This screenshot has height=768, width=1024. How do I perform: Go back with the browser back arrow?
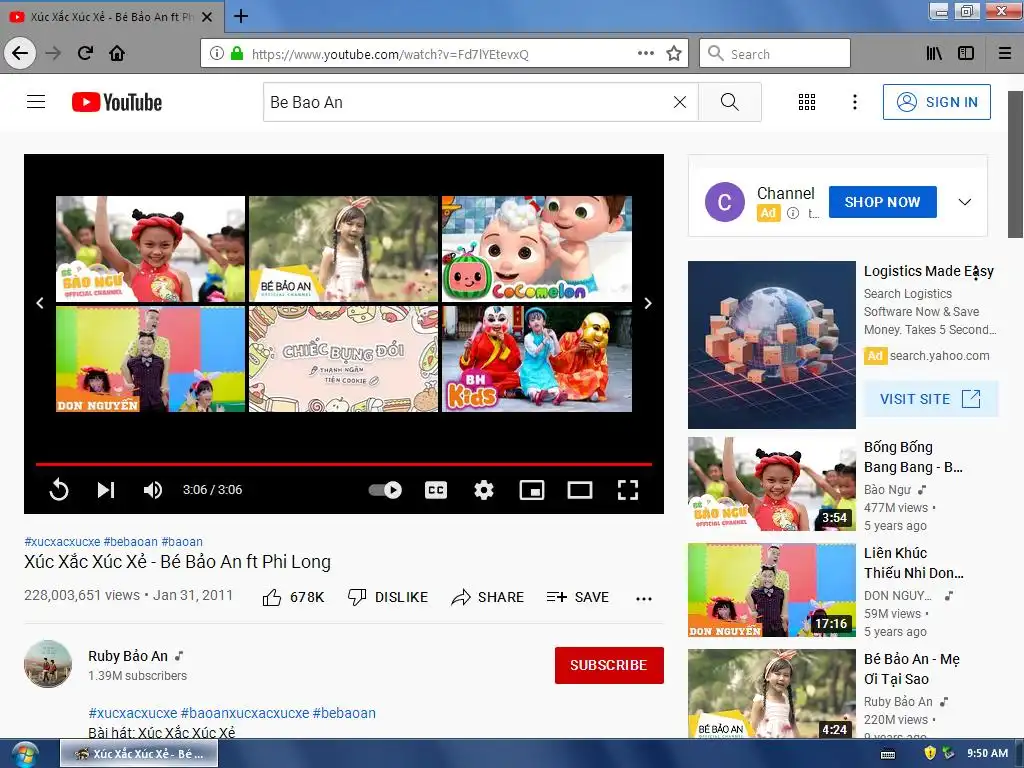20,53
